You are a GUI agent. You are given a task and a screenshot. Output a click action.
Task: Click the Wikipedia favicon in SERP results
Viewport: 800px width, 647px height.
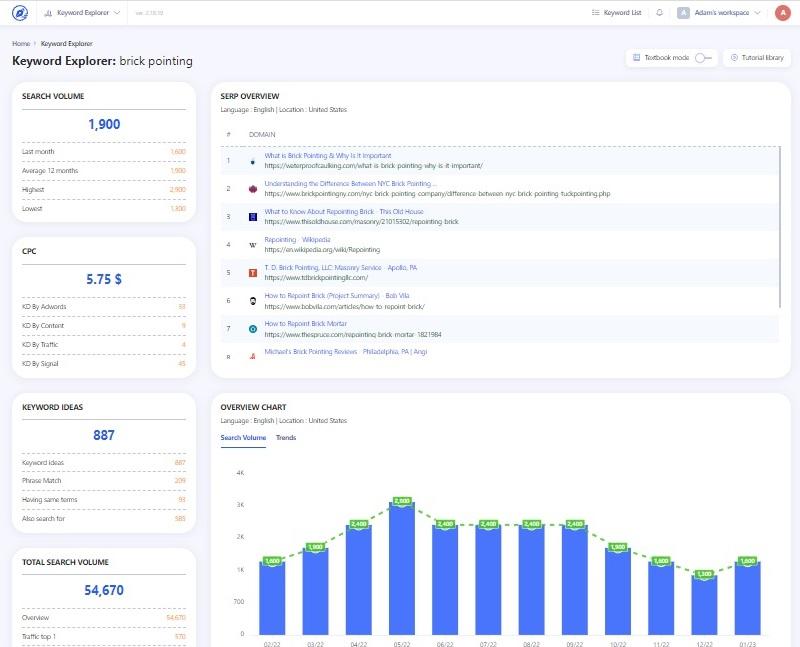[253, 244]
